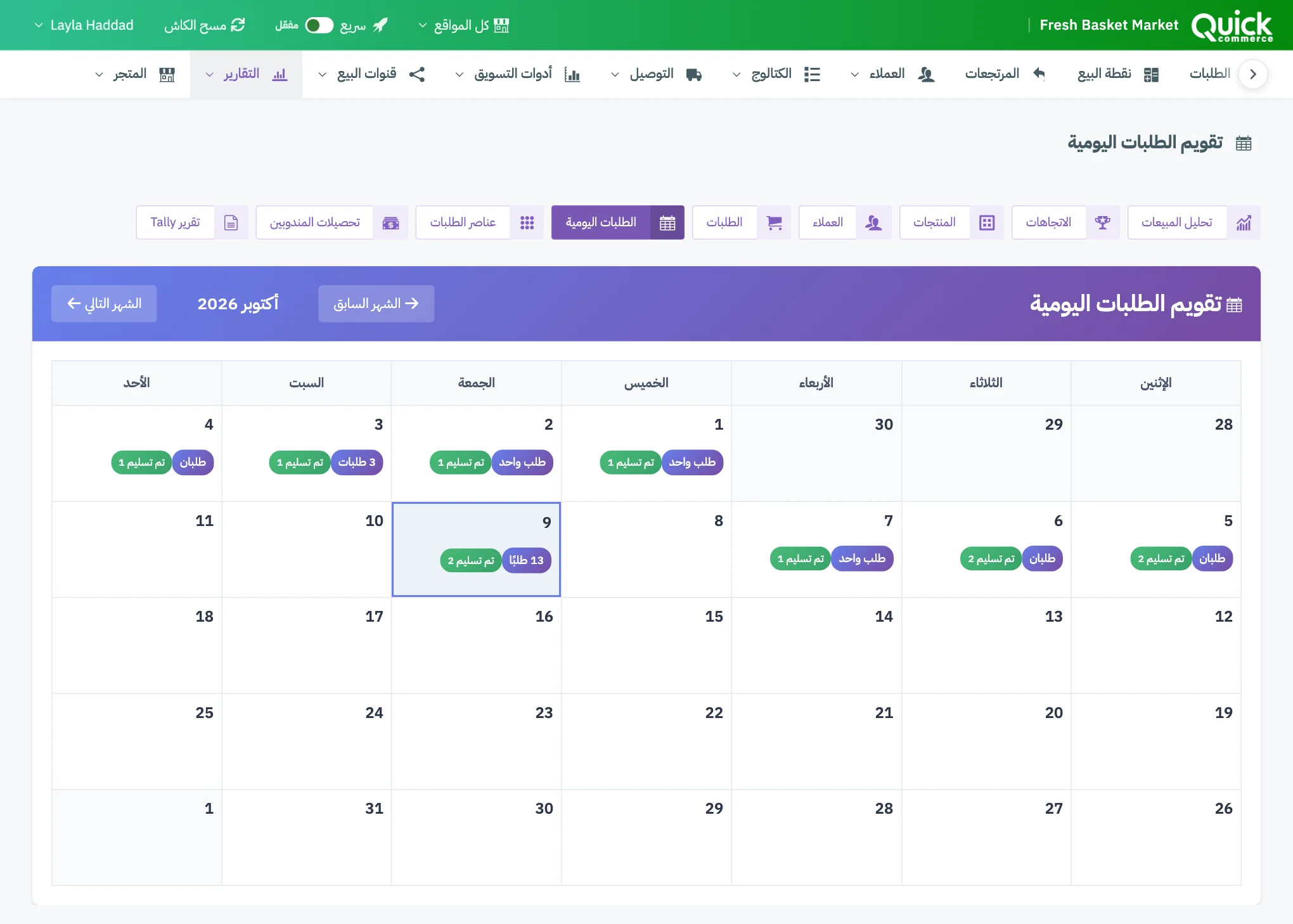The image size is (1293, 924).
Task: Expand the المتجر store menu
Action: 134,74
